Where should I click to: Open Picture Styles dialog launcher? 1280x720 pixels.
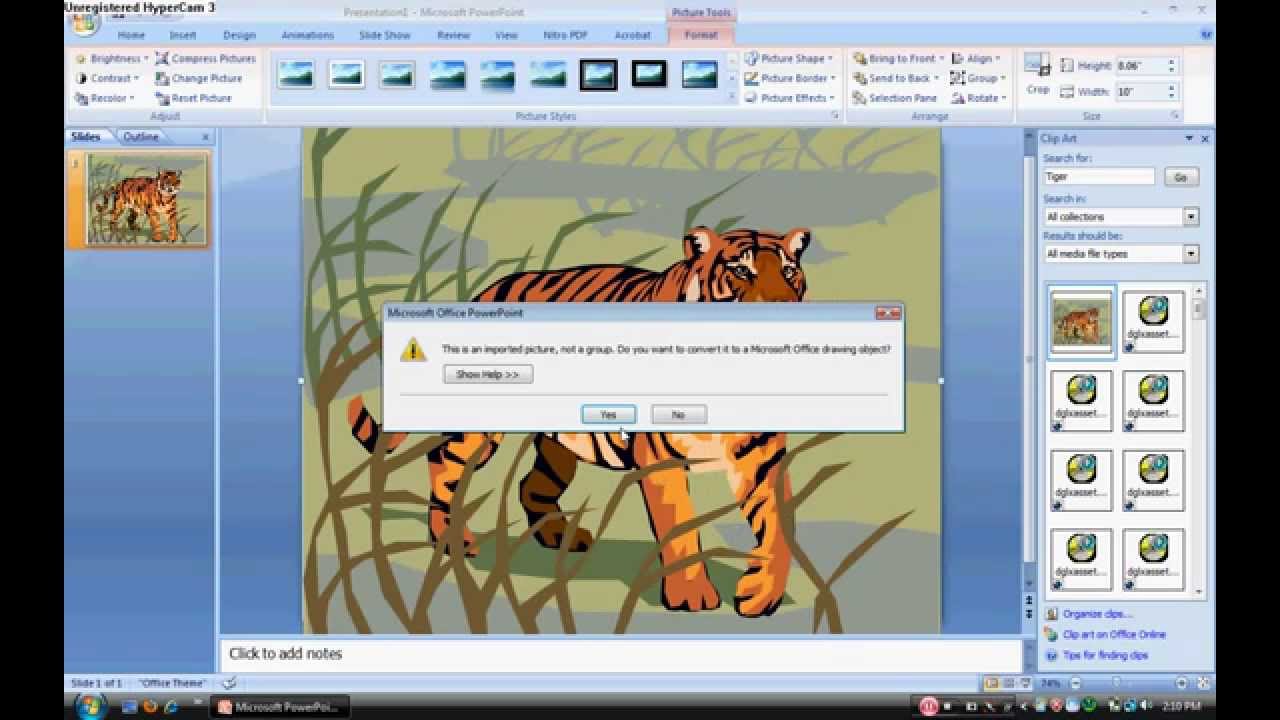pos(835,116)
